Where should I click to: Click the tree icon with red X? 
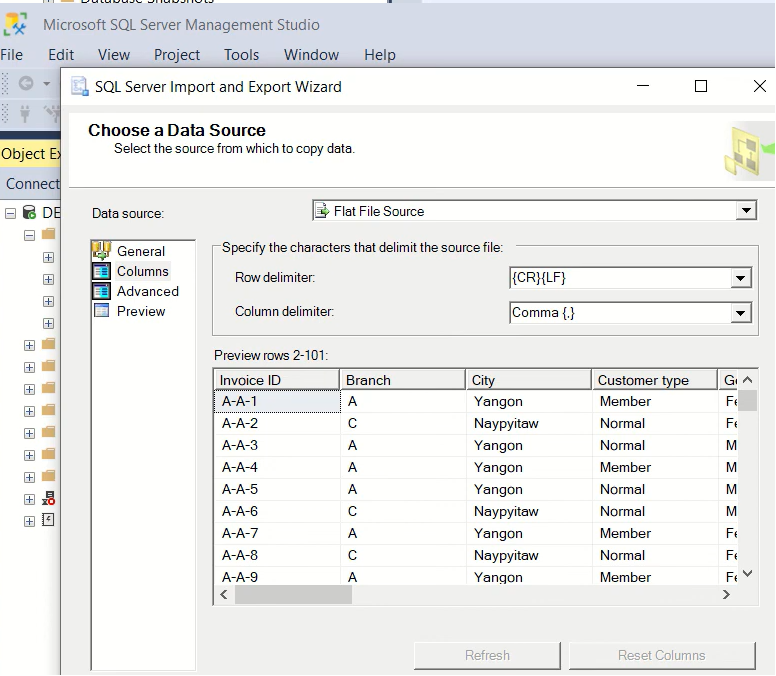coord(48,498)
